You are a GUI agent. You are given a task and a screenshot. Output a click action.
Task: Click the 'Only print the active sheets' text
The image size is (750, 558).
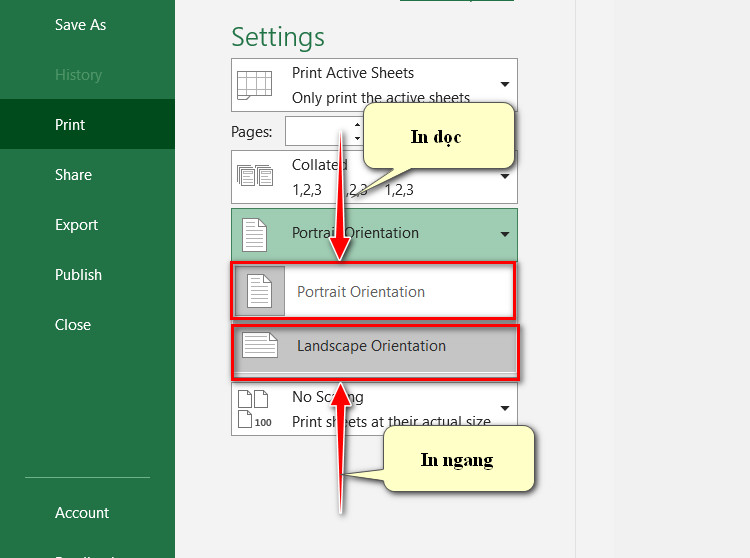(381, 98)
